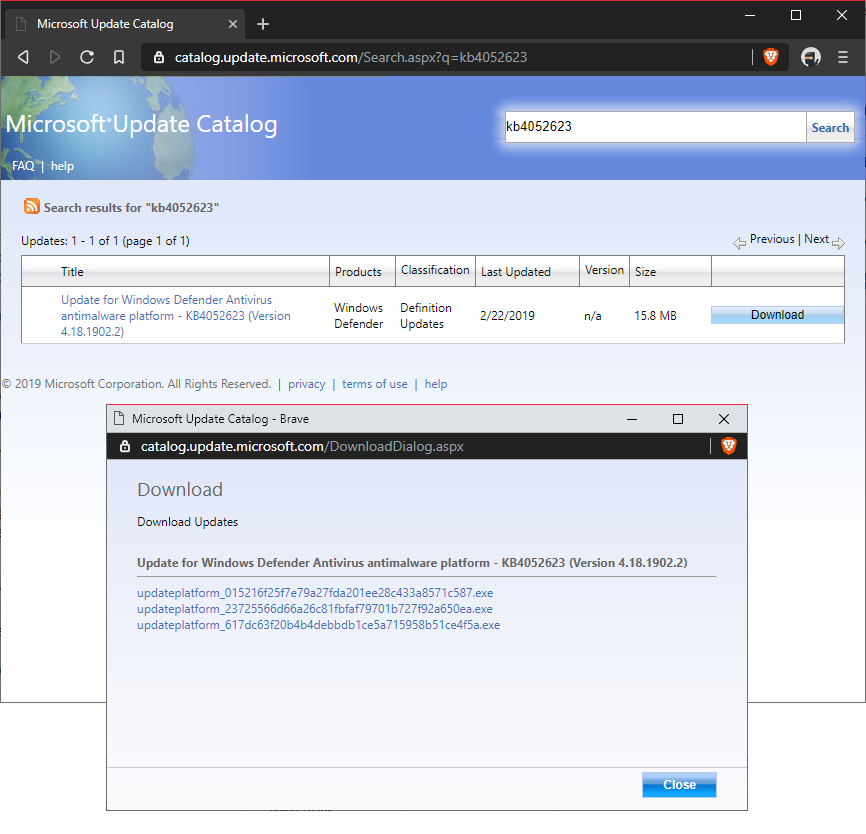Open the help link in the header
Screen dimensions: 866x834
click(x=62, y=166)
